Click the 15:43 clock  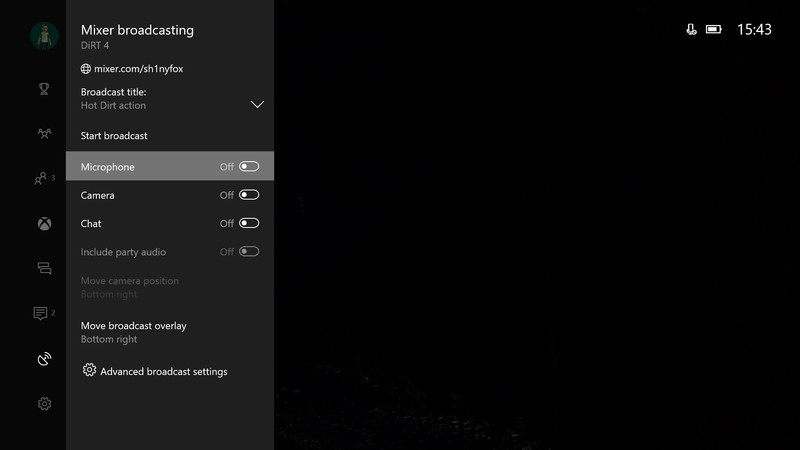pyautogui.click(x=754, y=30)
